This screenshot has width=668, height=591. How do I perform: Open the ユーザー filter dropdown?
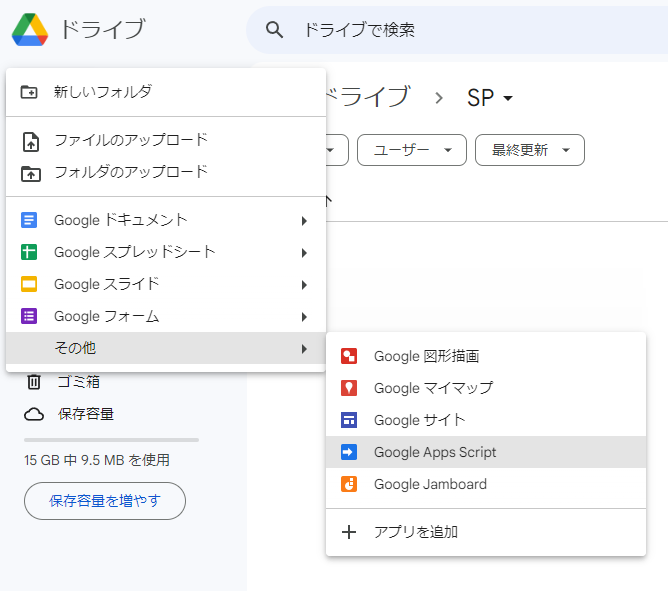click(x=412, y=150)
